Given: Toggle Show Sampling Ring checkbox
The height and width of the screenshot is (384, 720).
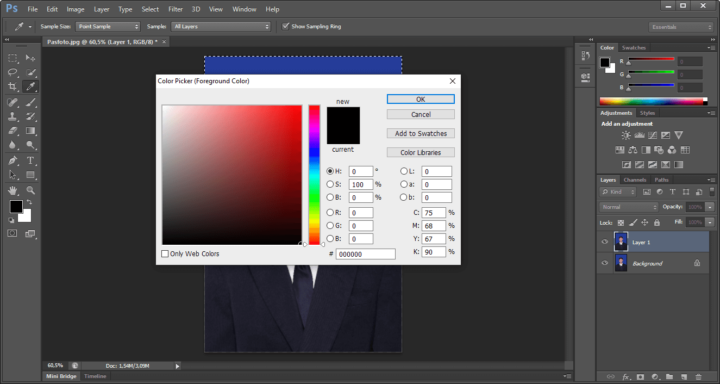Looking at the screenshot, I should pos(286,26).
